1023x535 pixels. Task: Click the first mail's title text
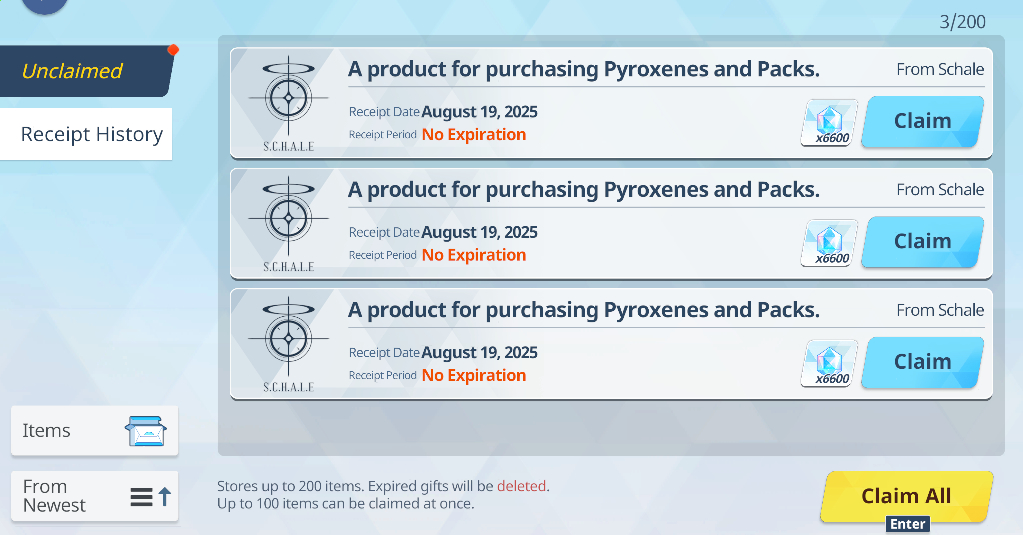tap(583, 69)
